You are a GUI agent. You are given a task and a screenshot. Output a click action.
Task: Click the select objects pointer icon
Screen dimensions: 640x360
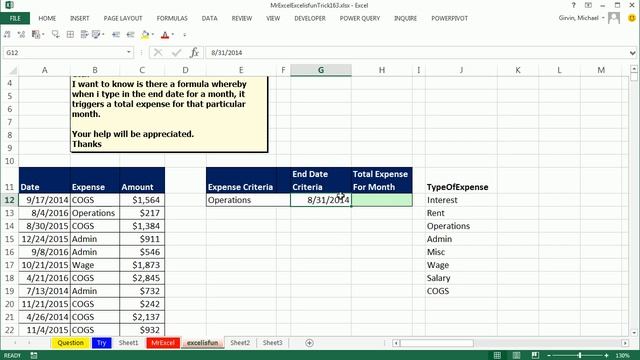(56, 35)
